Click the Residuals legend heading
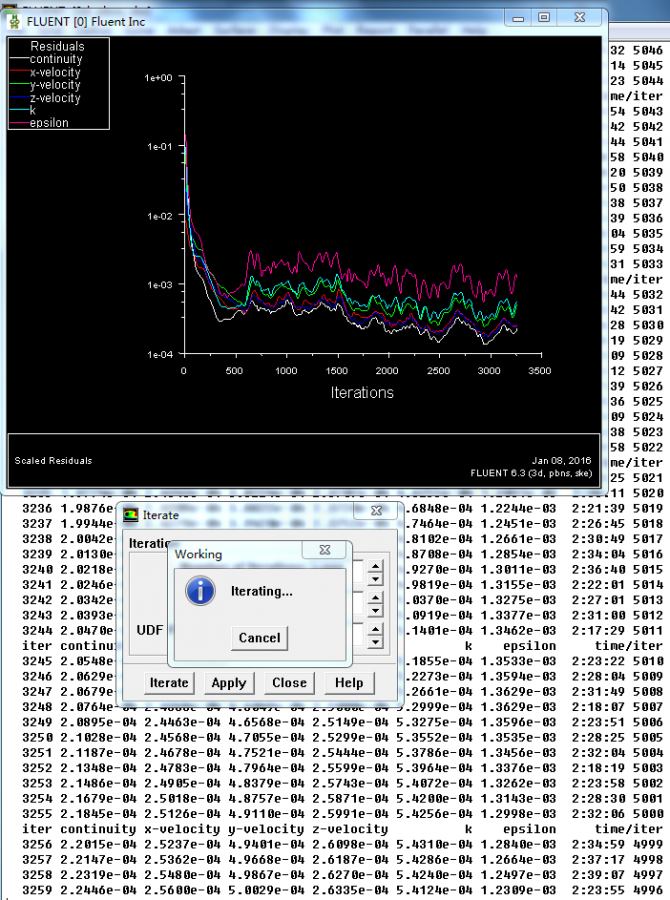This screenshot has height=900, width=670. pyautogui.click(x=57, y=46)
